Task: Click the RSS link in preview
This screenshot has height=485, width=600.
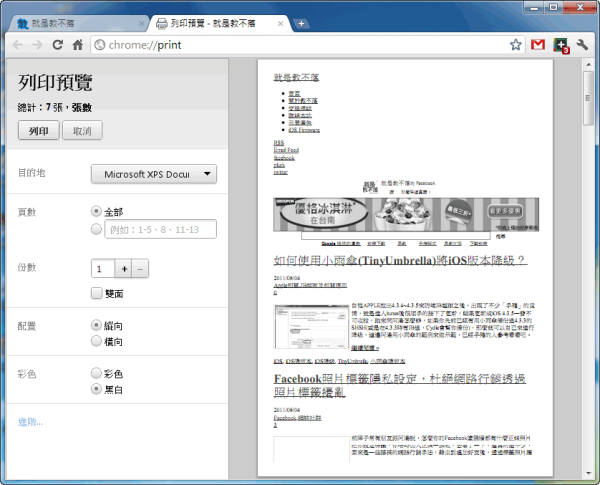Action: (279, 143)
